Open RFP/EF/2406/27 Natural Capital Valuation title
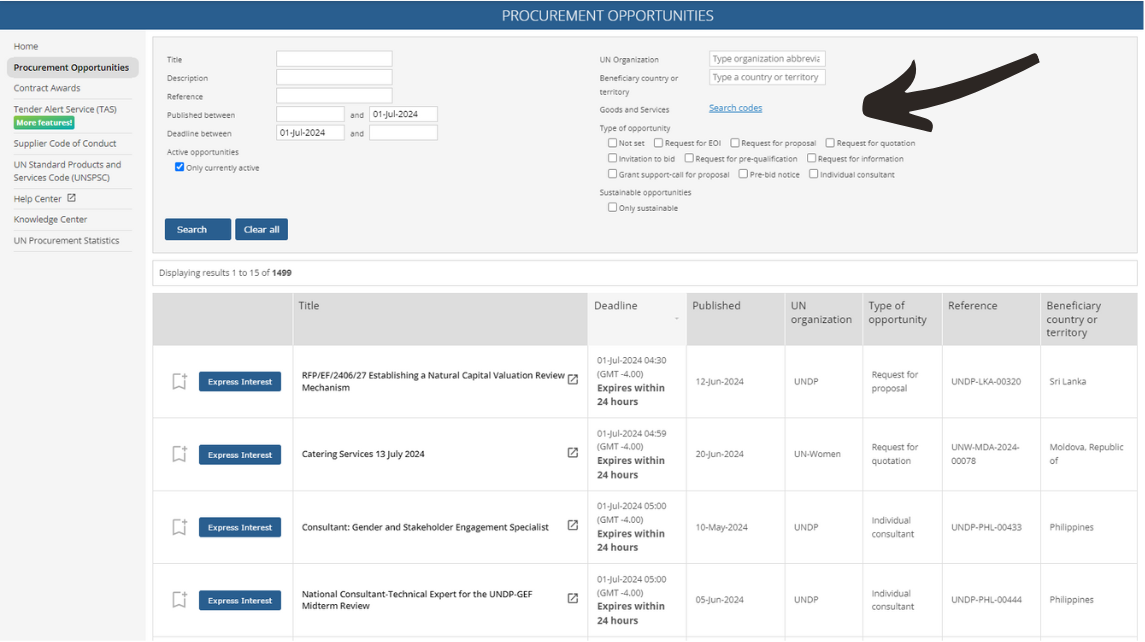This screenshot has height=642, width=1145. pos(433,381)
